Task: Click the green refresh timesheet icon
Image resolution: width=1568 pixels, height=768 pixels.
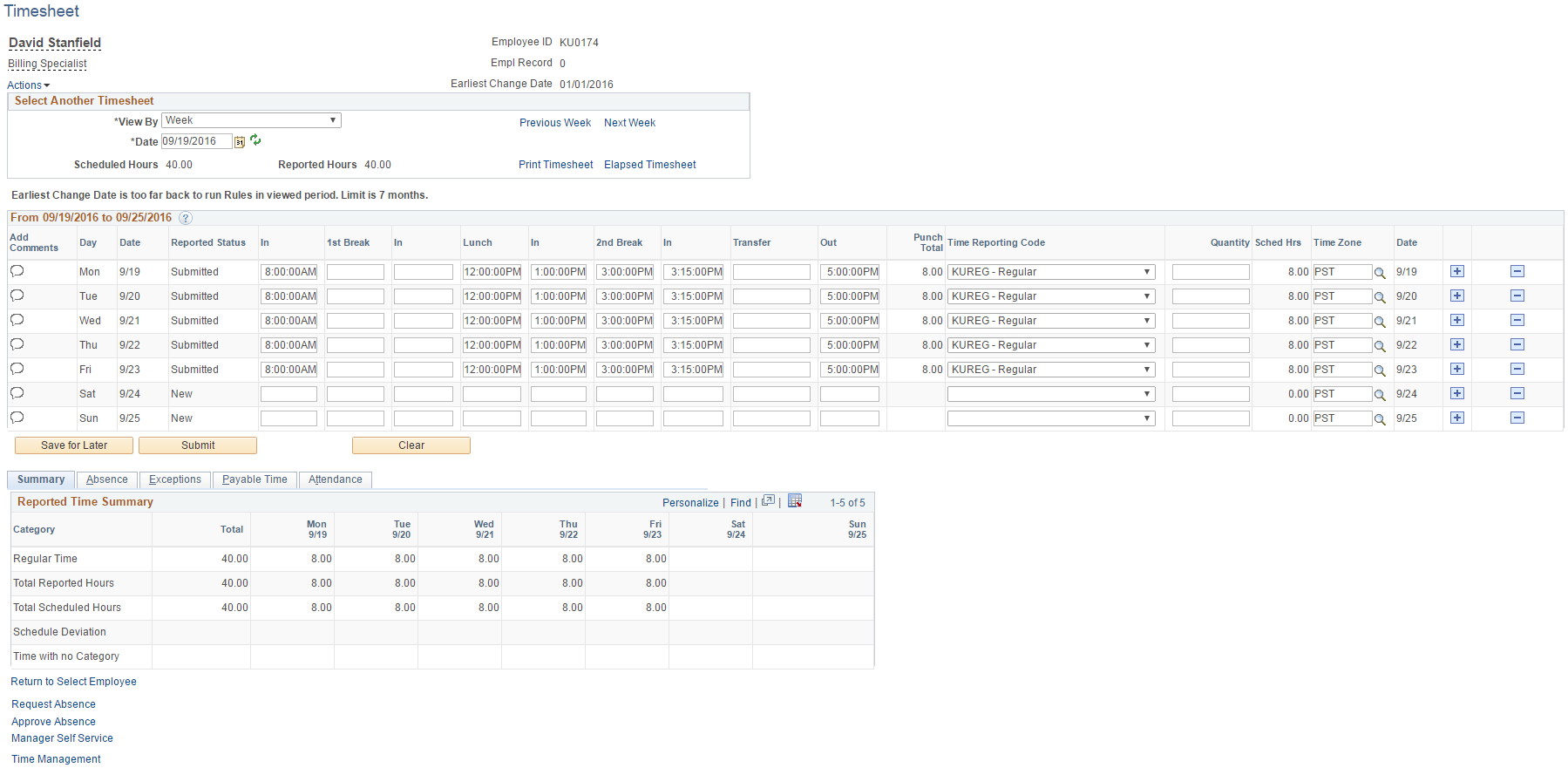Action: (255, 139)
